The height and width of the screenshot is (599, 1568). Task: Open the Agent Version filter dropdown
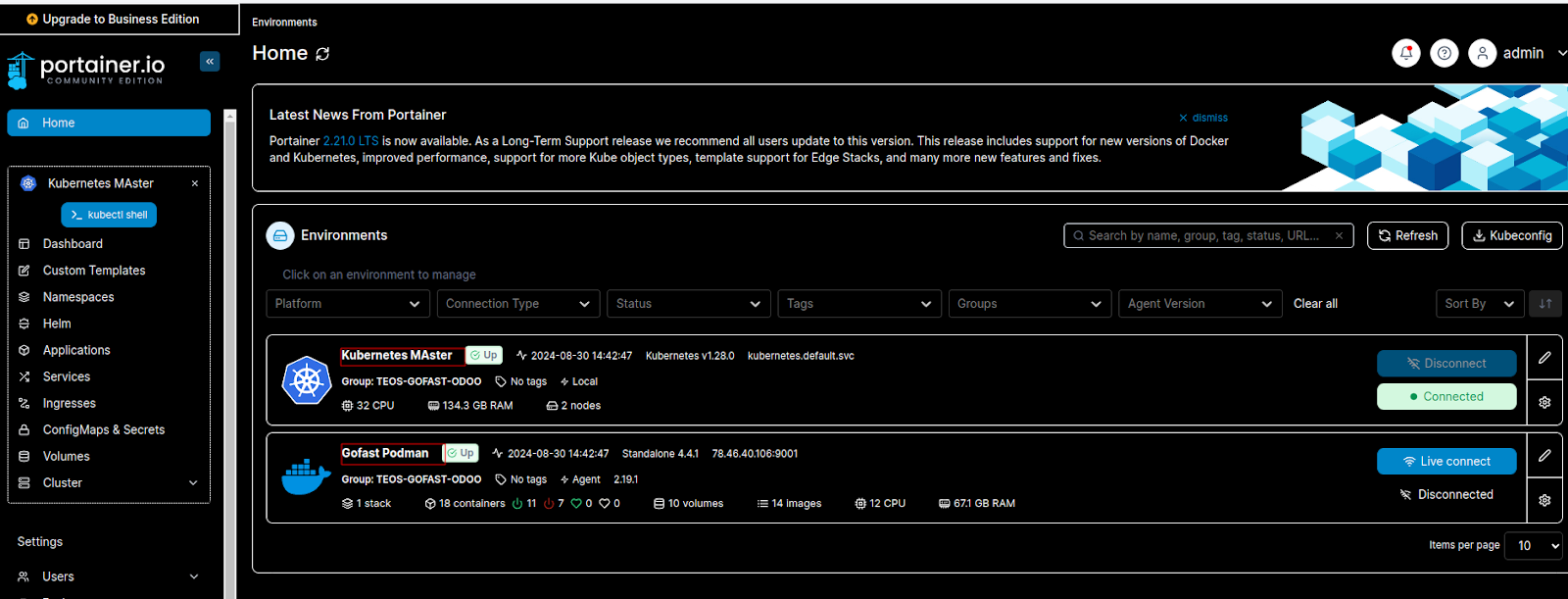1200,304
